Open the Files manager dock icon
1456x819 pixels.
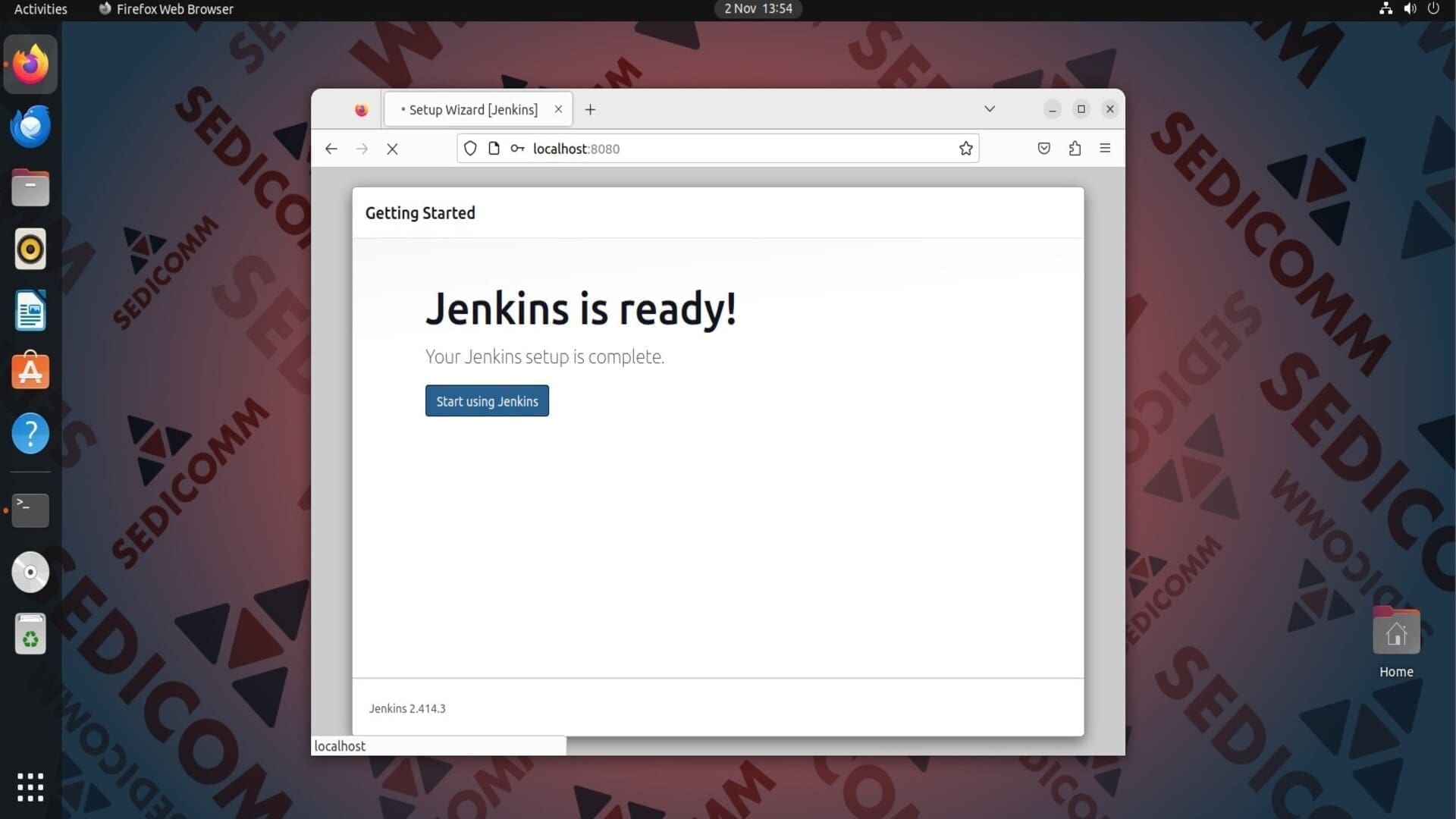click(x=30, y=187)
